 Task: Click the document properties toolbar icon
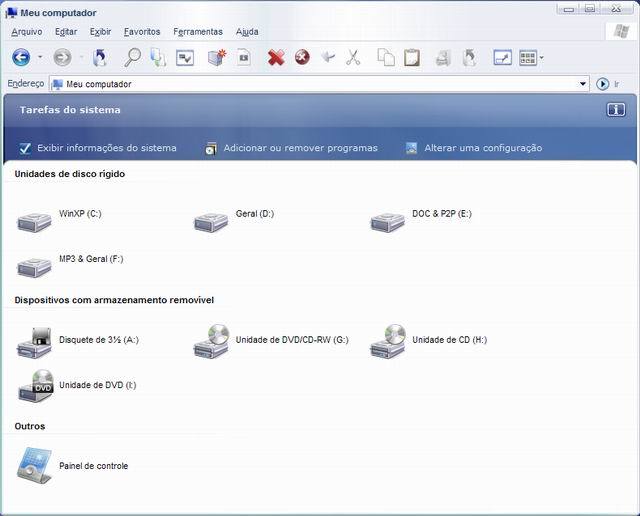pyautogui.click(x=244, y=58)
